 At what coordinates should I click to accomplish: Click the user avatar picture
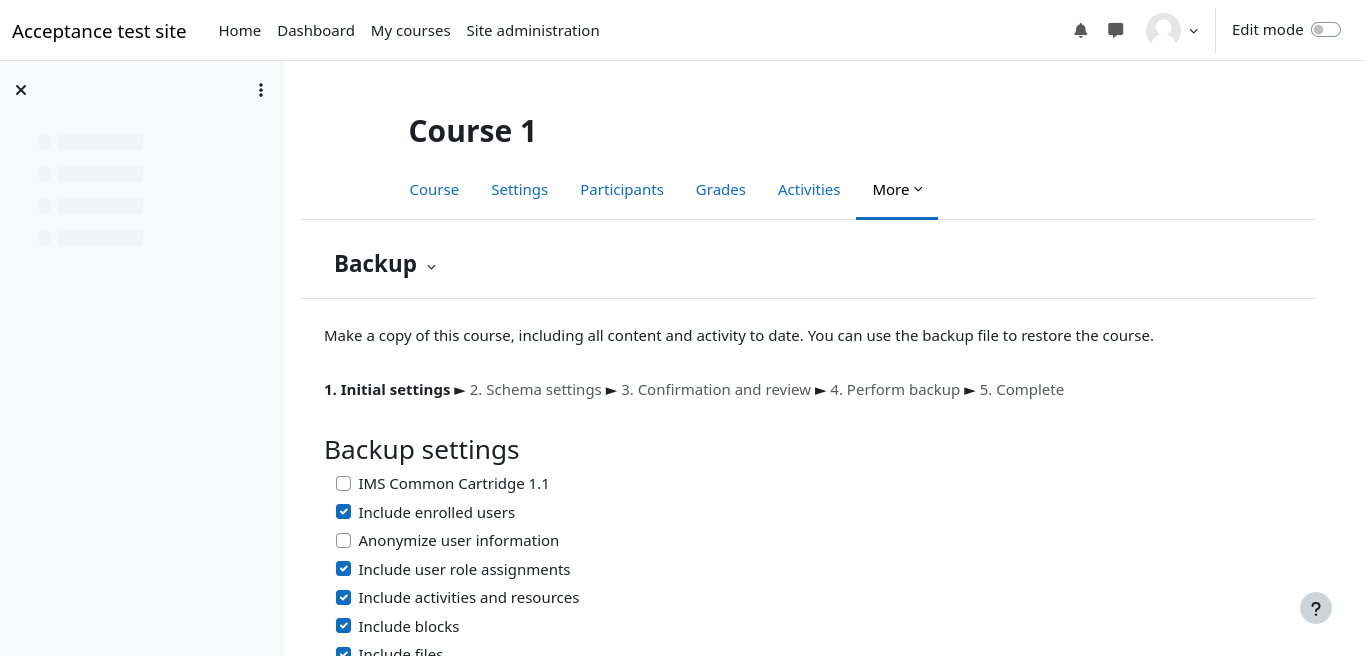tap(1163, 30)
